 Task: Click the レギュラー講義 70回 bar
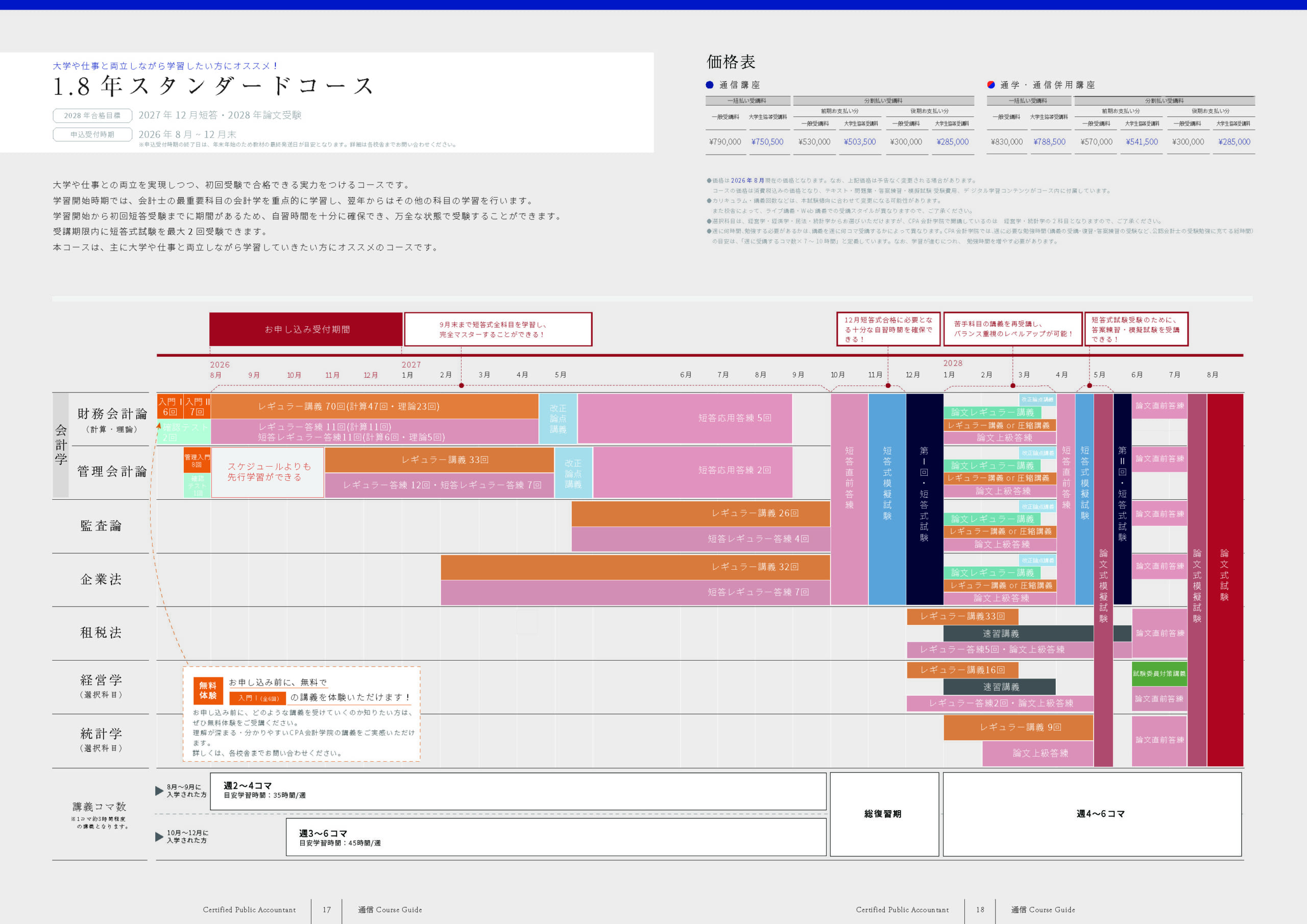[x=375, y=406]
